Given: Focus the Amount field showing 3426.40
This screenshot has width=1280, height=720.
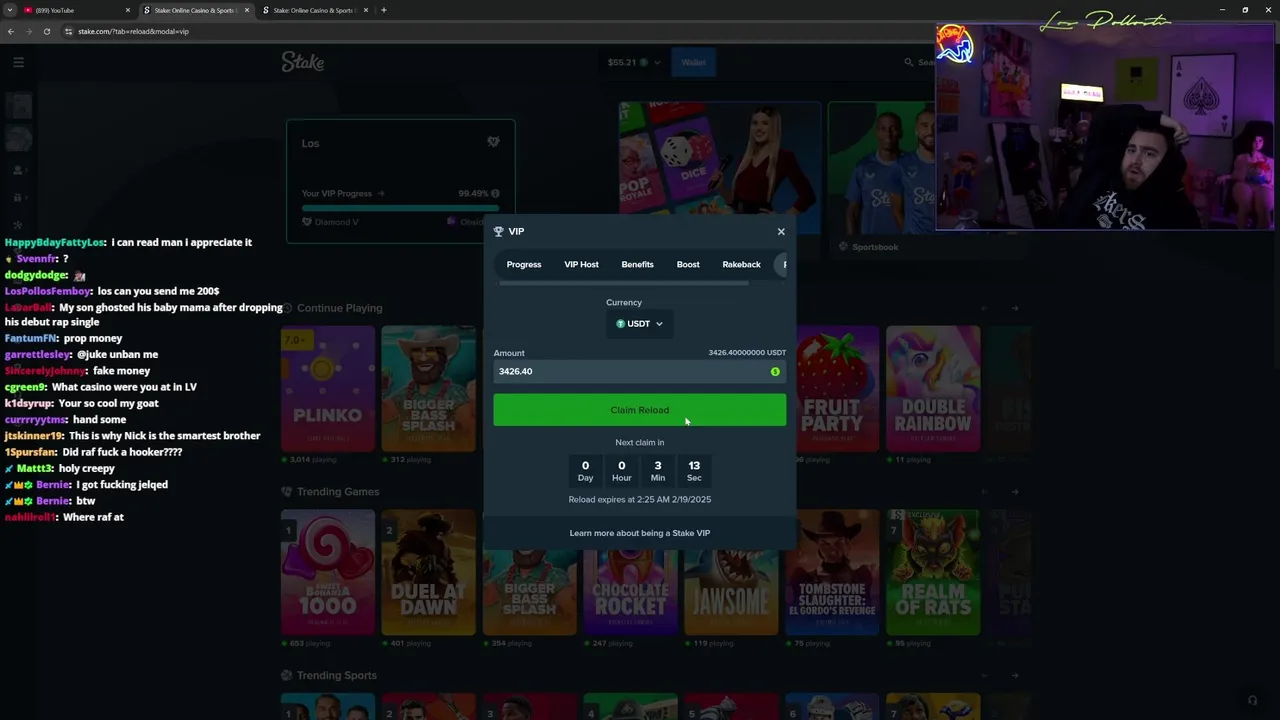Looking at the screenshot, I should (639, 371).
